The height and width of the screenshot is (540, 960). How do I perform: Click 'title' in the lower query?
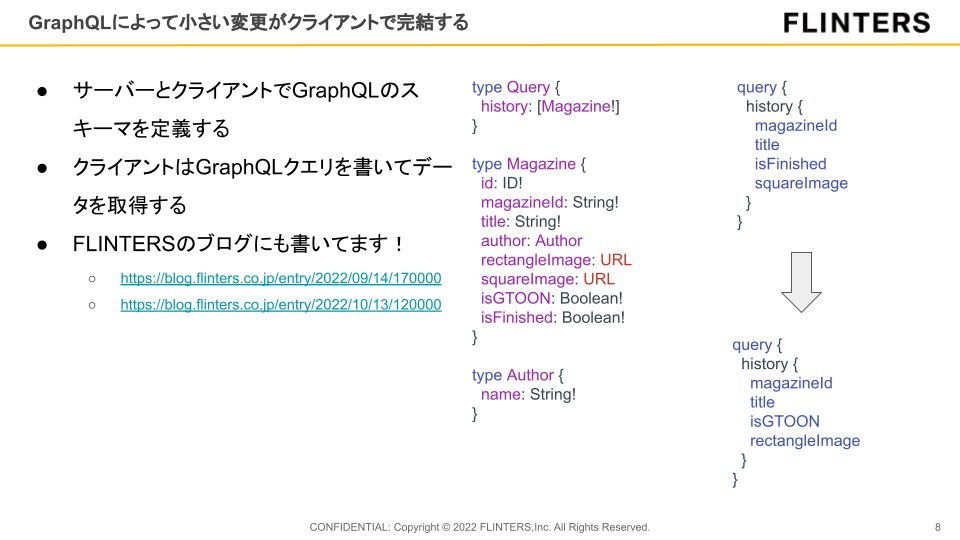(762, 402)
